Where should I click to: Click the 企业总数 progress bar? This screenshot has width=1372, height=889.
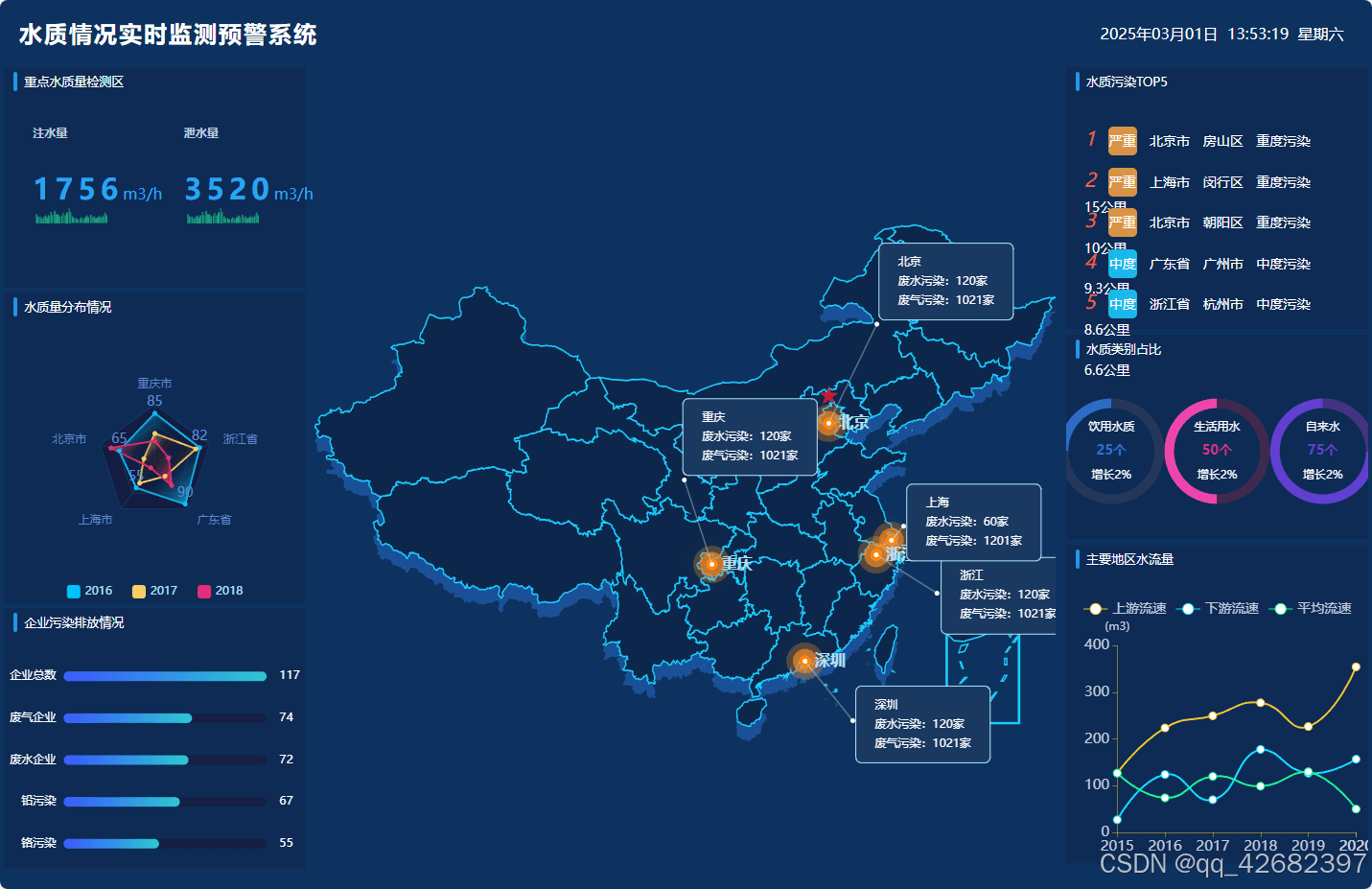tap(165, 676)
